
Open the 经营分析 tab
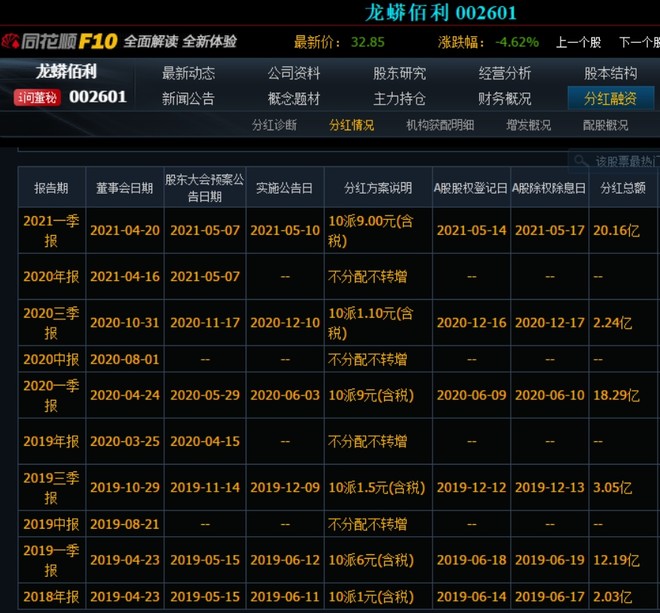505,73
